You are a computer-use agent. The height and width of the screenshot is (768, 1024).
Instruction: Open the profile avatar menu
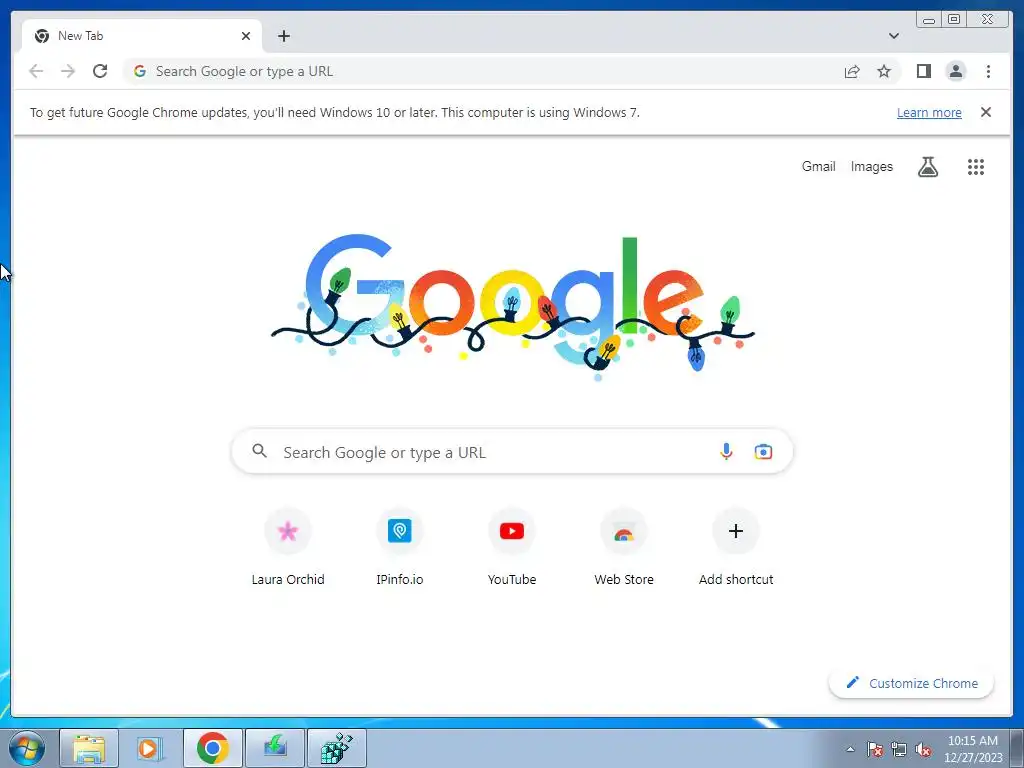pos(955,71)
